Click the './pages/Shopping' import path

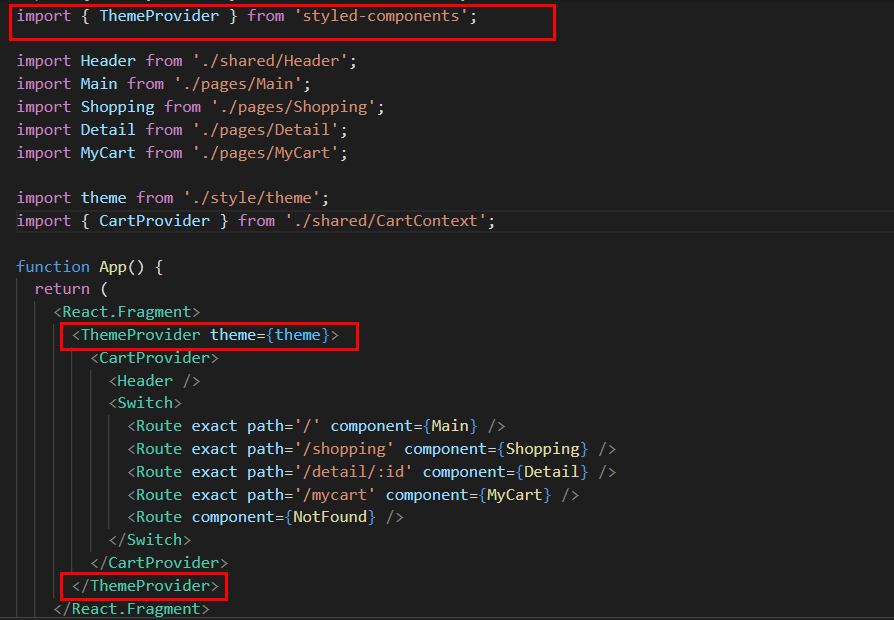point(294,107)
